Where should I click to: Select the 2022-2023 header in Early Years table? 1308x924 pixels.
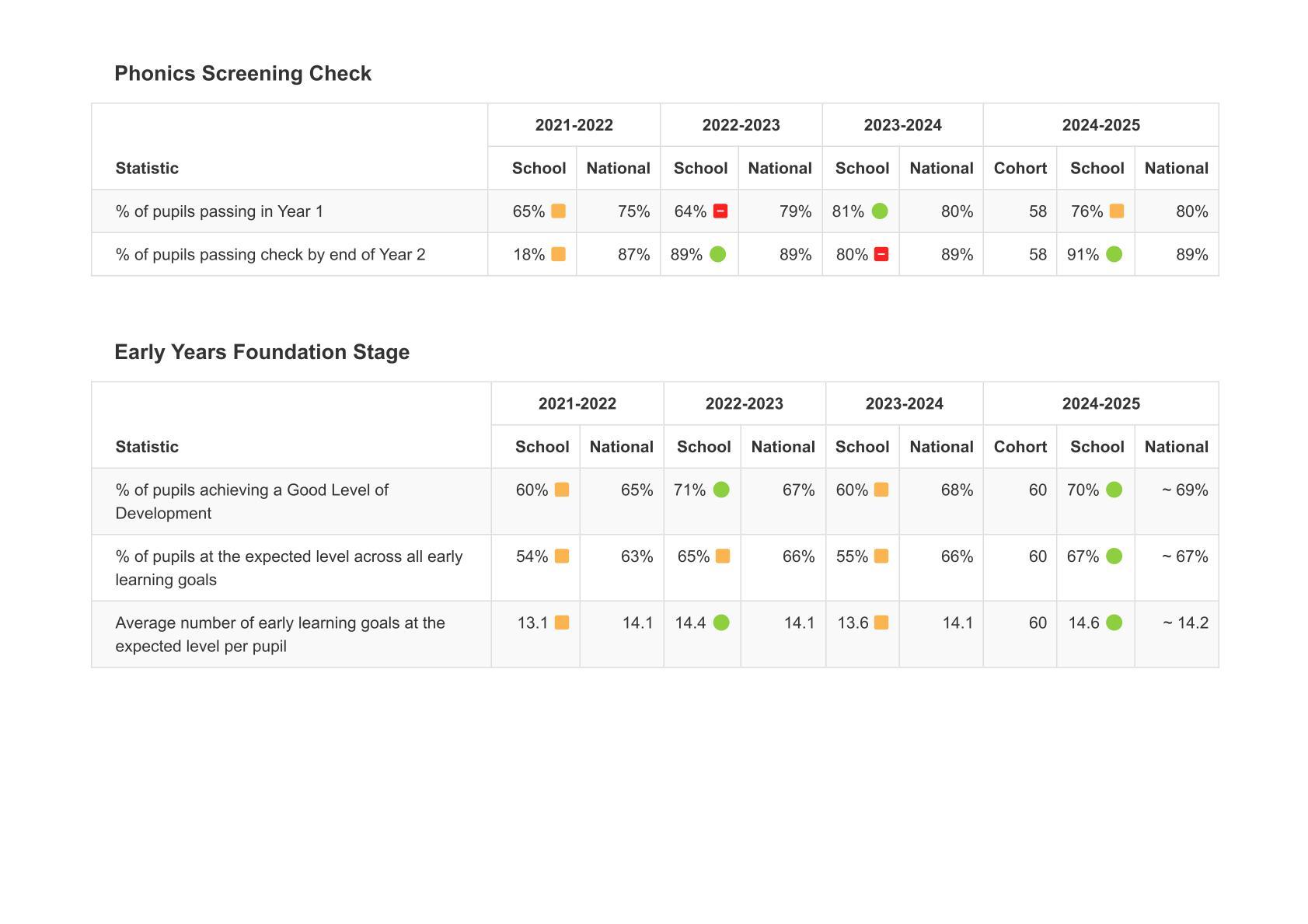(744, 404)
